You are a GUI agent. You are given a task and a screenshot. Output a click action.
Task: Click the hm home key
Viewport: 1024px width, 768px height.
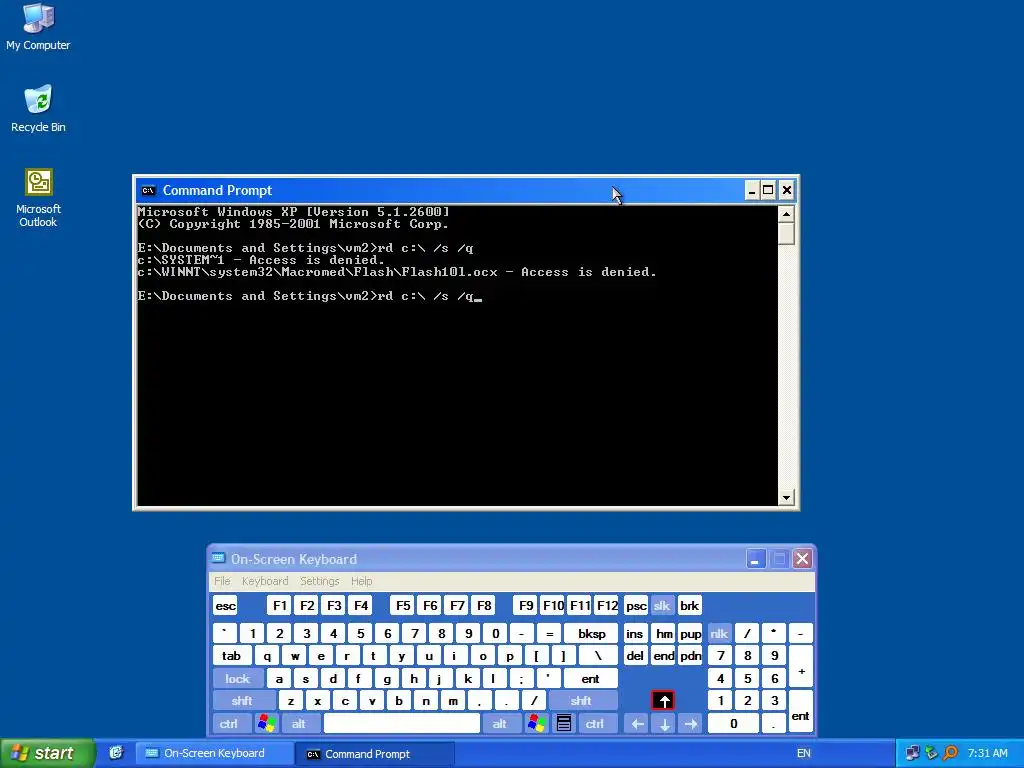coord(664,633)
